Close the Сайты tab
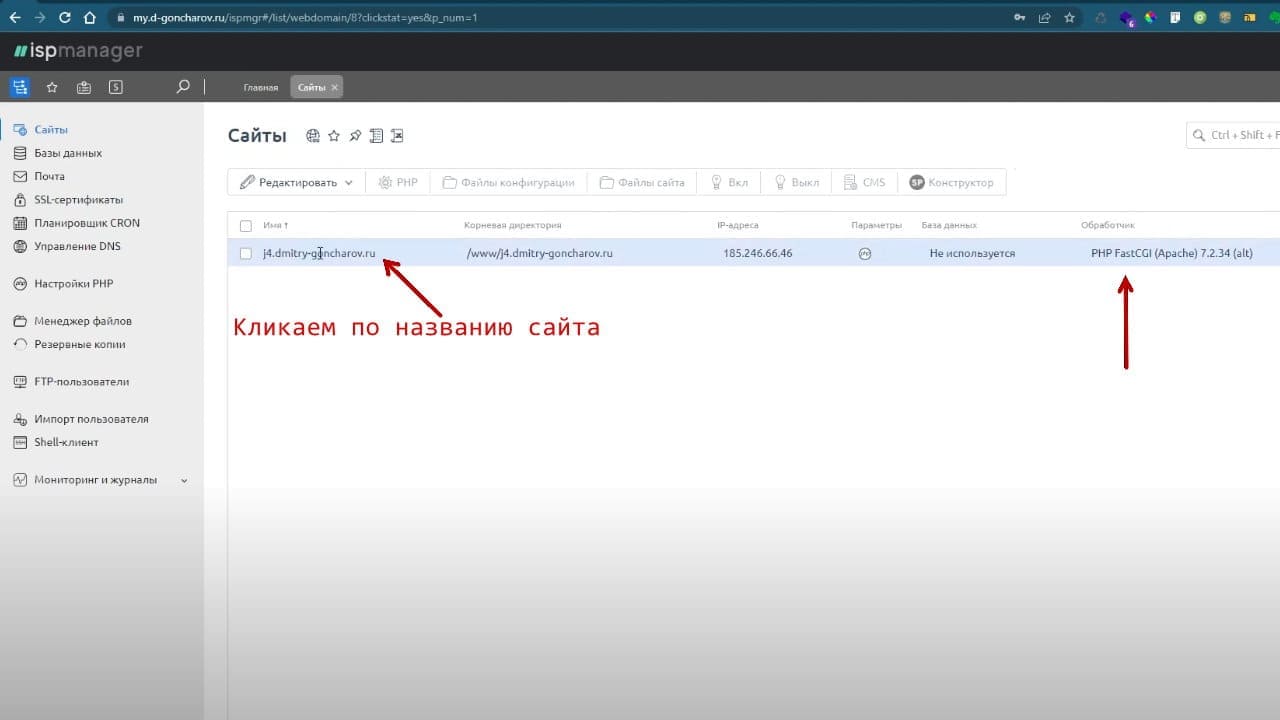This screenshot has height=720, width=1280. click(x=335, y=88)
